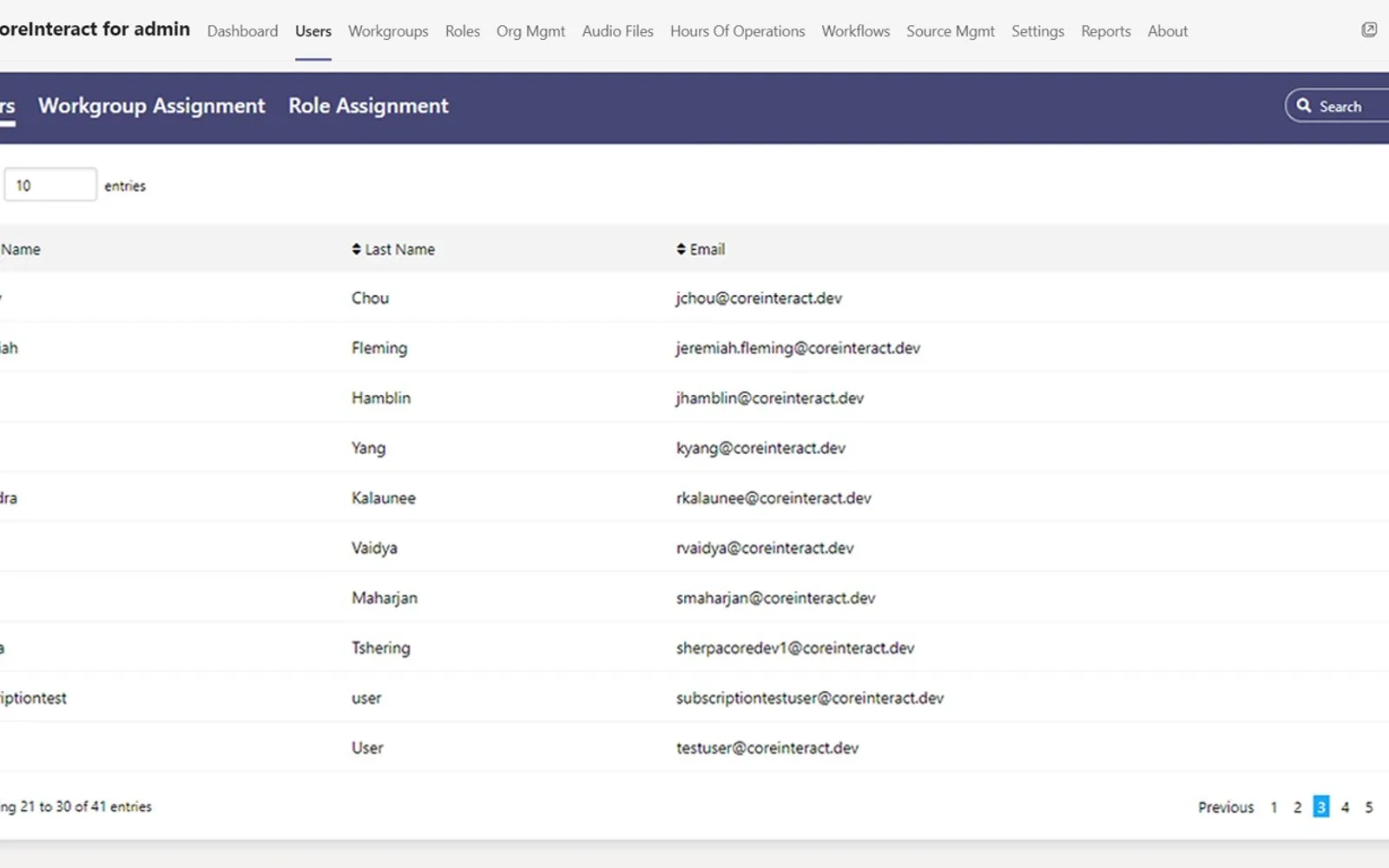This screenshot has width=1389, height=868.
Task: Click current page 3 button
Action: 1320,807
